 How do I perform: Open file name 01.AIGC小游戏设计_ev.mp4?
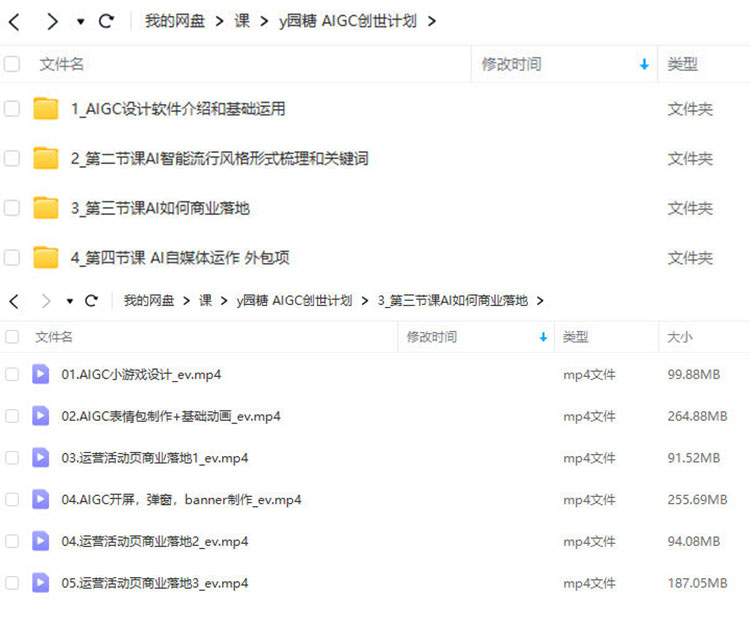coord(141,375)
